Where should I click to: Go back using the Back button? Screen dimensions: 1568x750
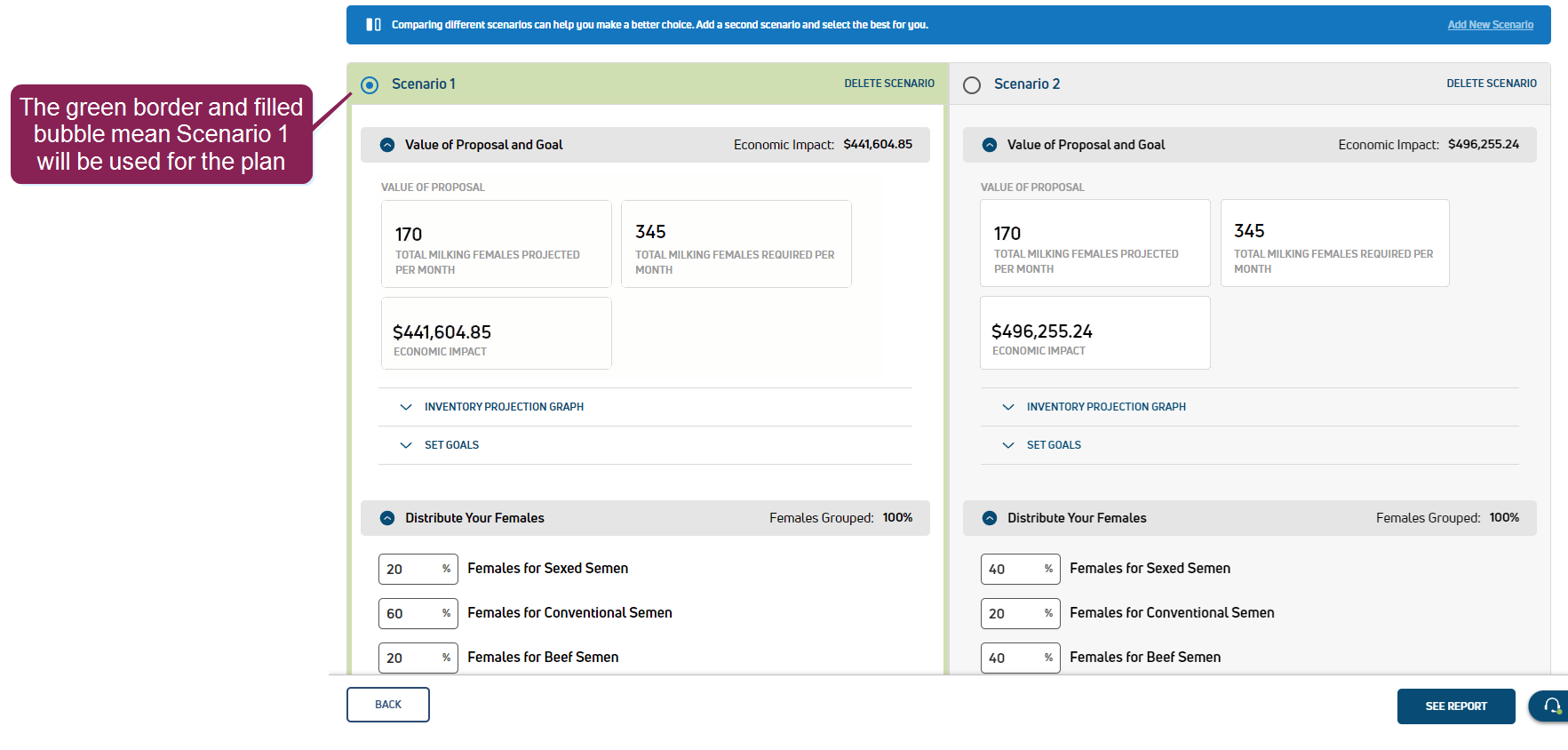coord(388,705)
